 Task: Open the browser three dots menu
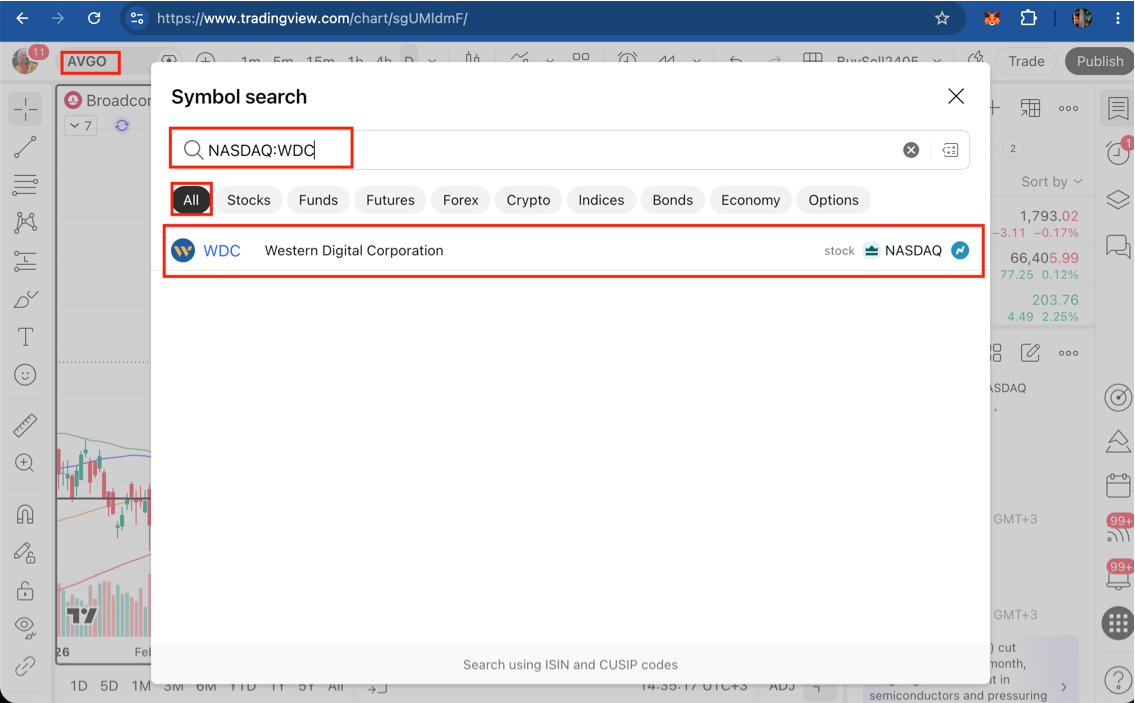click(x=1118, y=18)
